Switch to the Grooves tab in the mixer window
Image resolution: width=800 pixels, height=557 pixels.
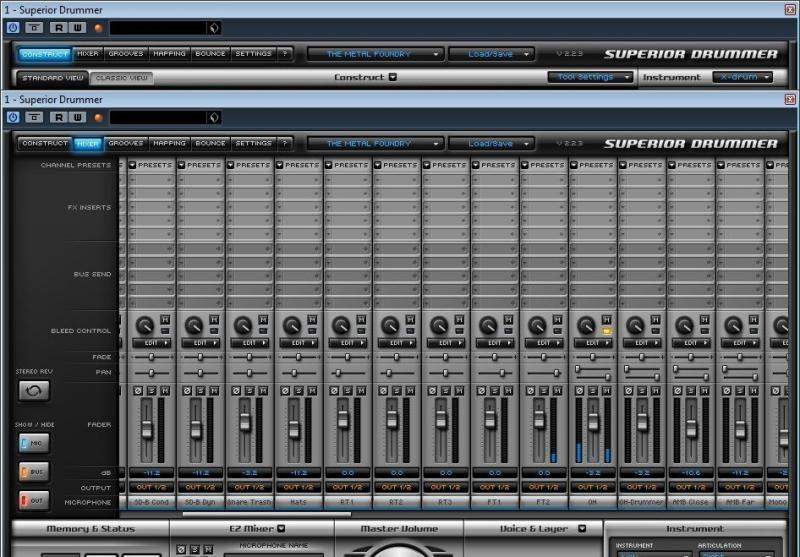[125, 143]
